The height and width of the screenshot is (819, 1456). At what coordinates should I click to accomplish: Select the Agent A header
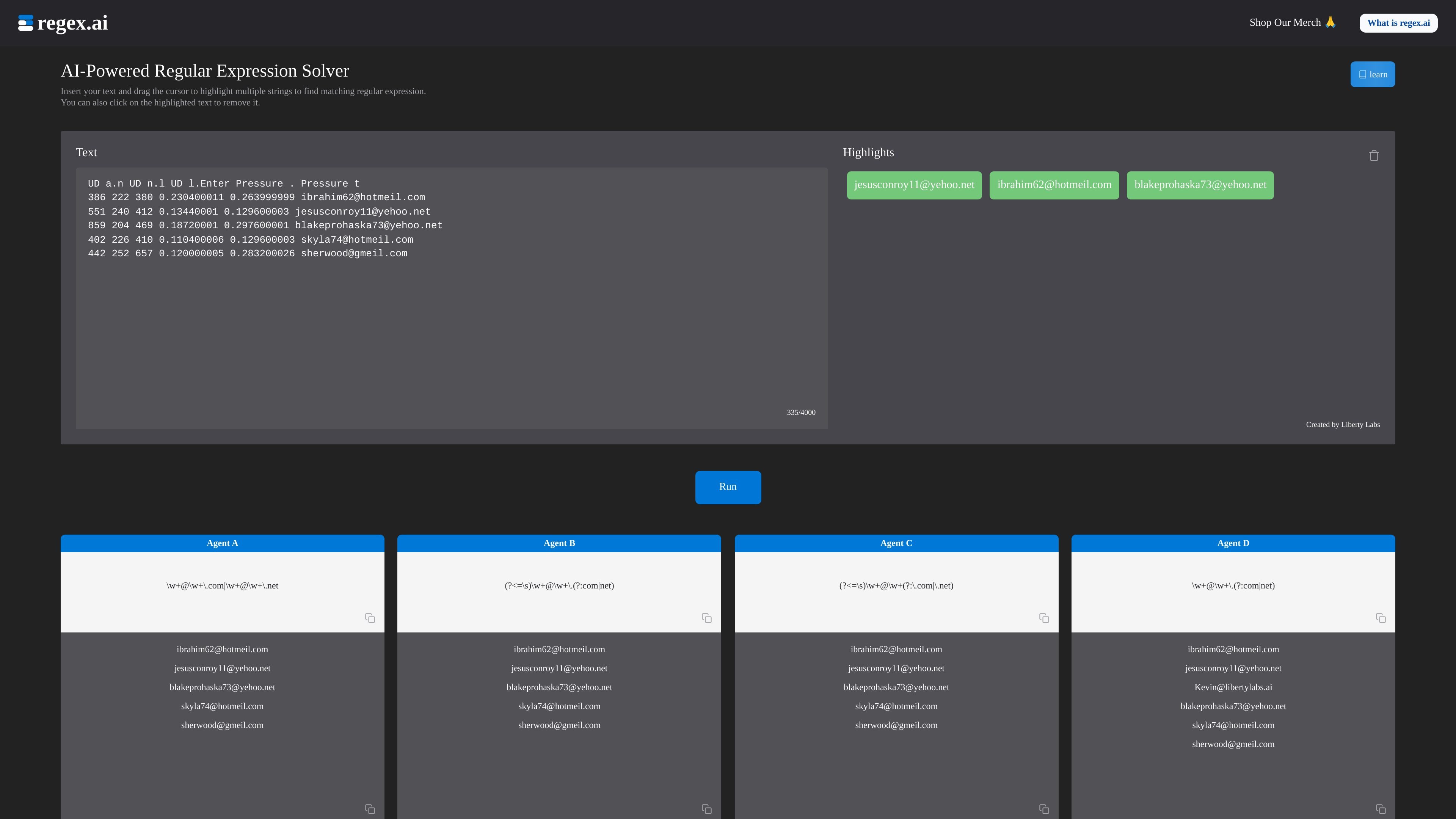point(222,543)
